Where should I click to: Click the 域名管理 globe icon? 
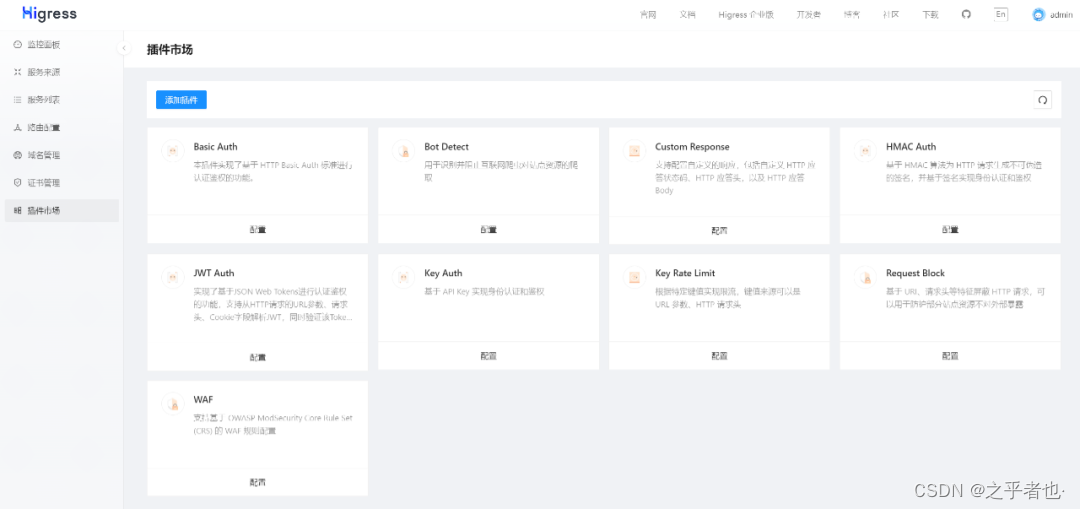[18, 155]
